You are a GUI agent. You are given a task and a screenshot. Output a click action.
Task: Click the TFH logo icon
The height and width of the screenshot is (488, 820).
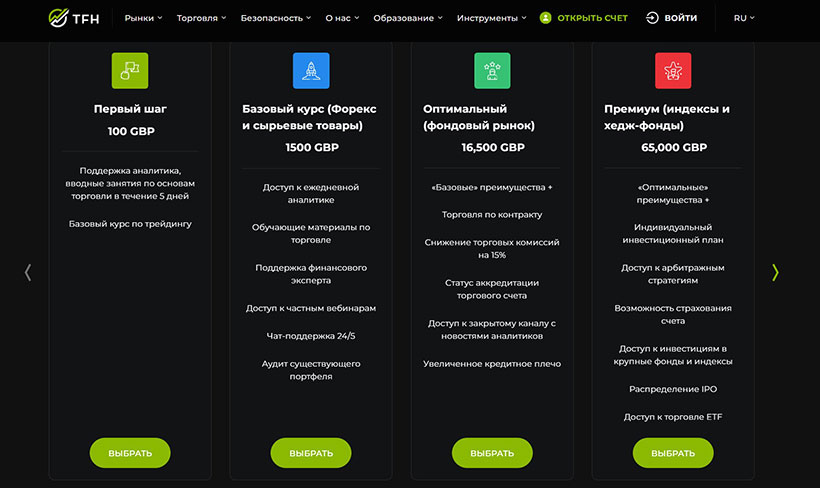58,18
